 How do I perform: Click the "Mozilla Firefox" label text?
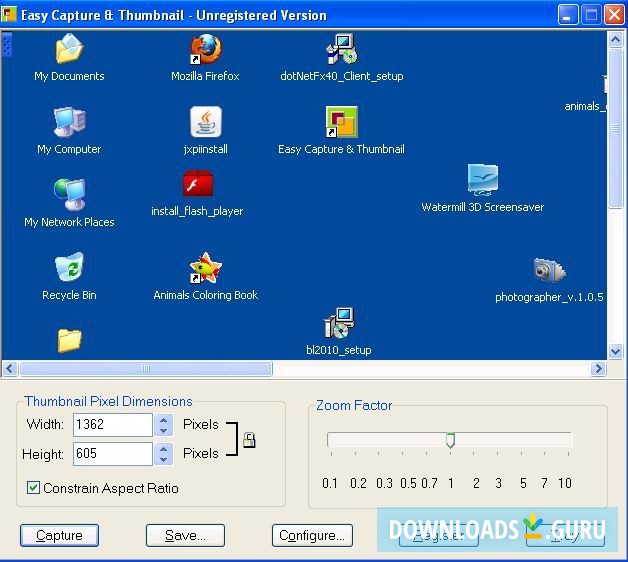tap(205, 76)
